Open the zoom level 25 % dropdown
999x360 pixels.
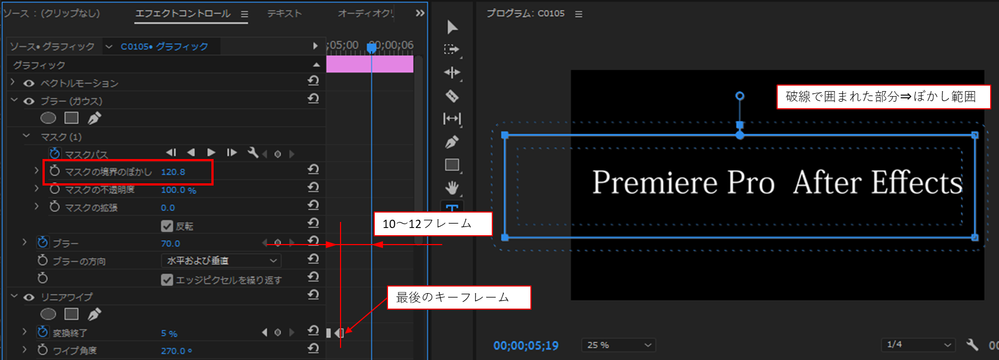tap(618, 345)
